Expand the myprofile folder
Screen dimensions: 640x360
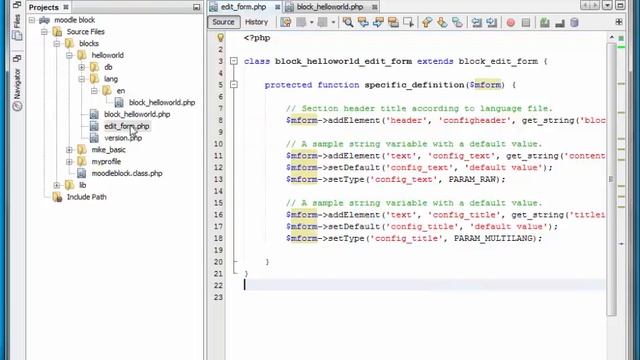[69, 162]
